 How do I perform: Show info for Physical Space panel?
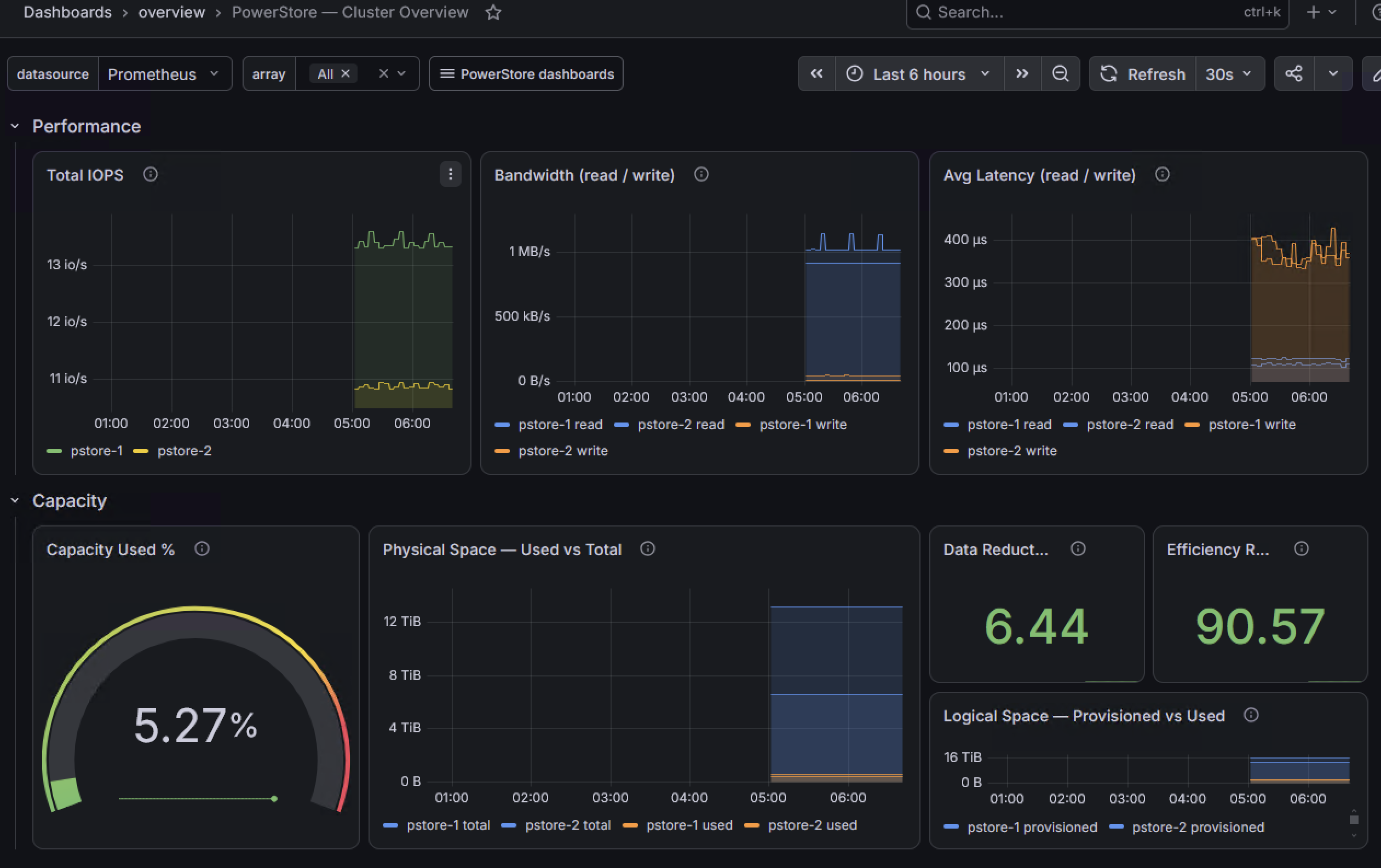point(647,549)
